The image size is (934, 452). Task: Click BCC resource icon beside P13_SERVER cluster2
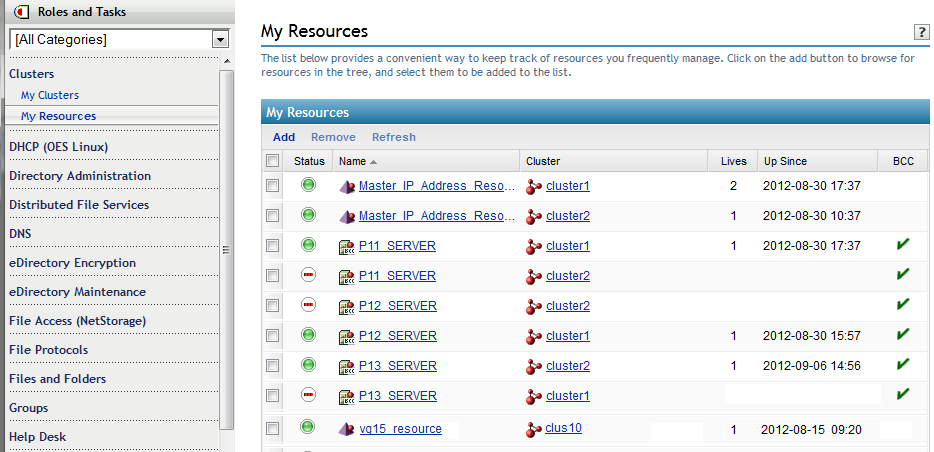[x=347, y=367]
